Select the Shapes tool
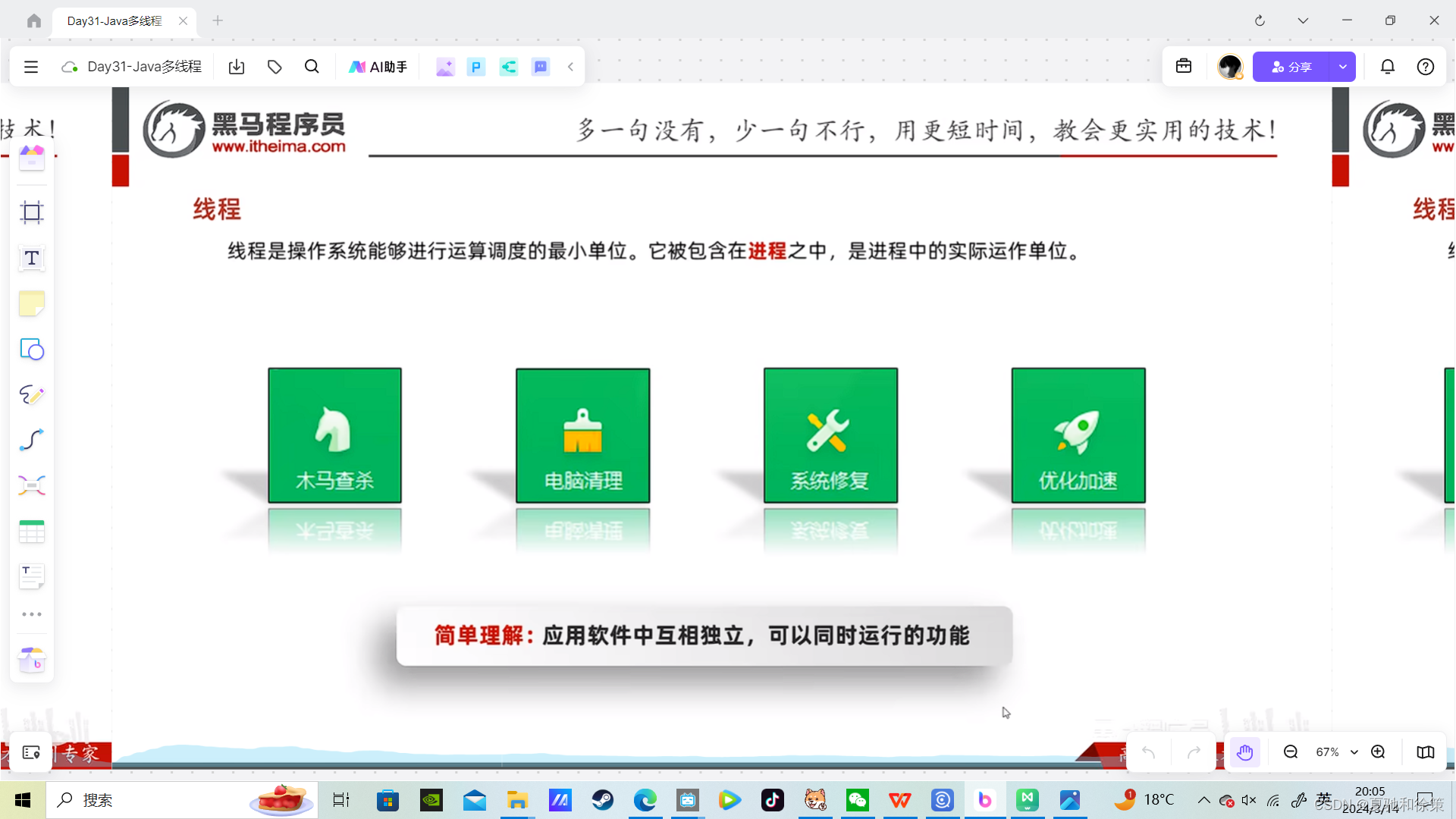 click(x=32, y=350)
